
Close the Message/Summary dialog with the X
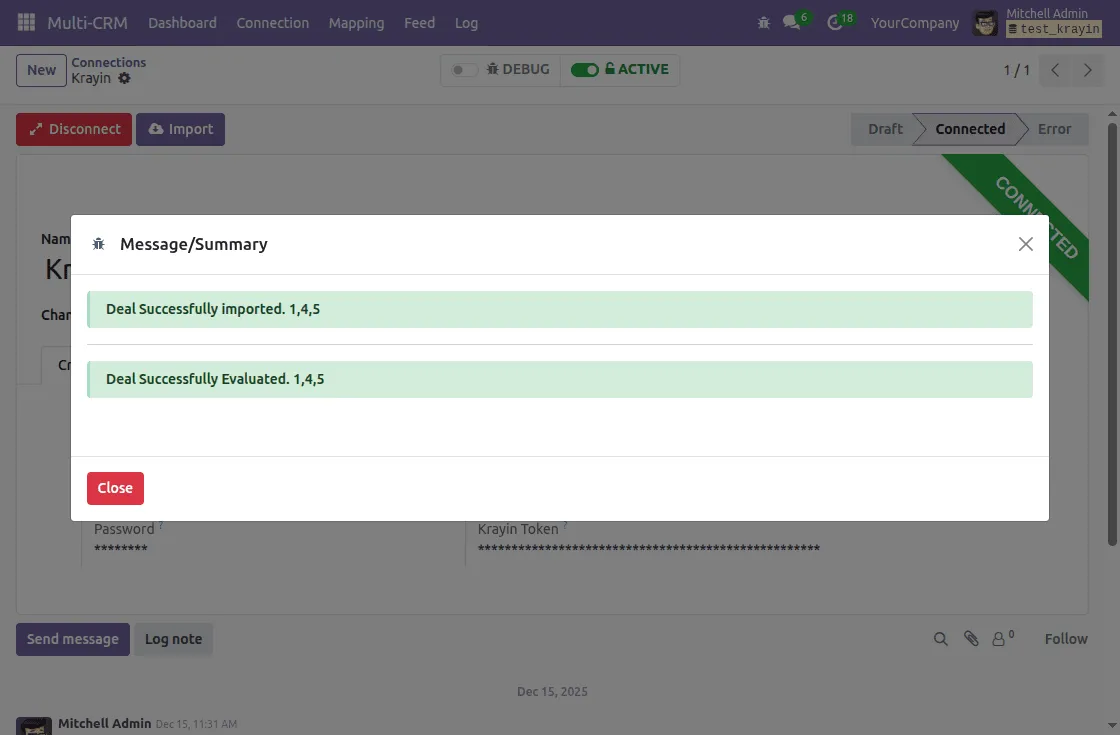tap(1026, 244)
